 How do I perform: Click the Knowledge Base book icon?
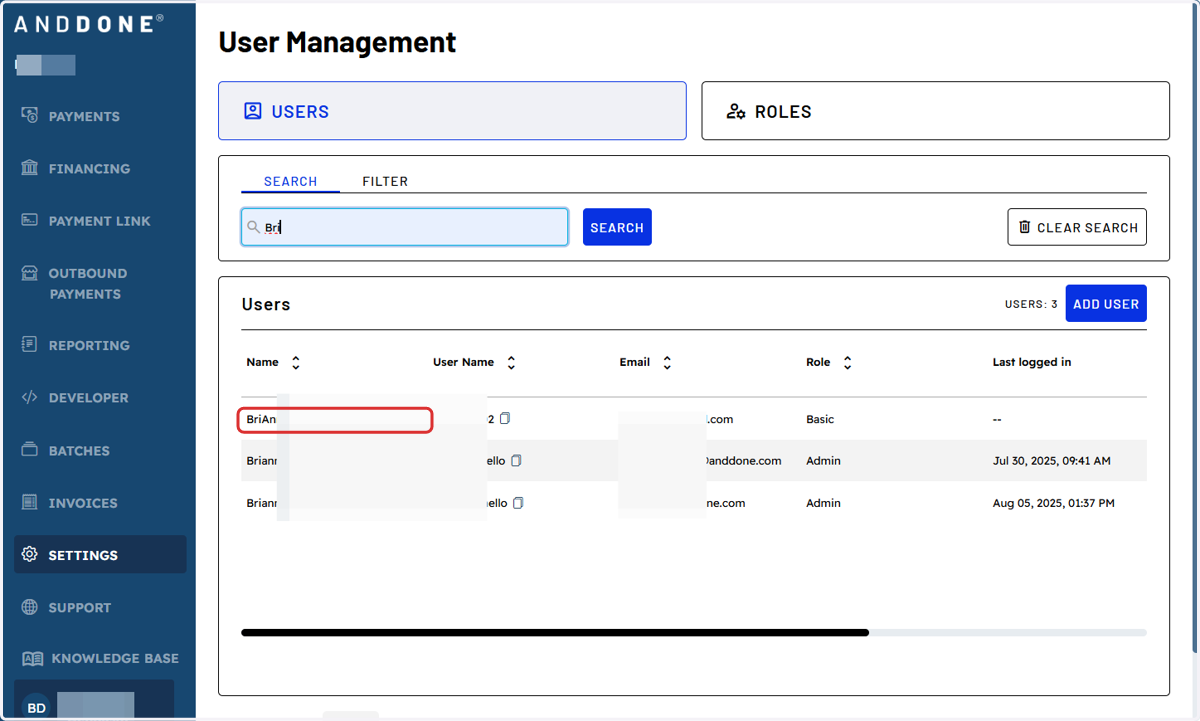point(33,658)
